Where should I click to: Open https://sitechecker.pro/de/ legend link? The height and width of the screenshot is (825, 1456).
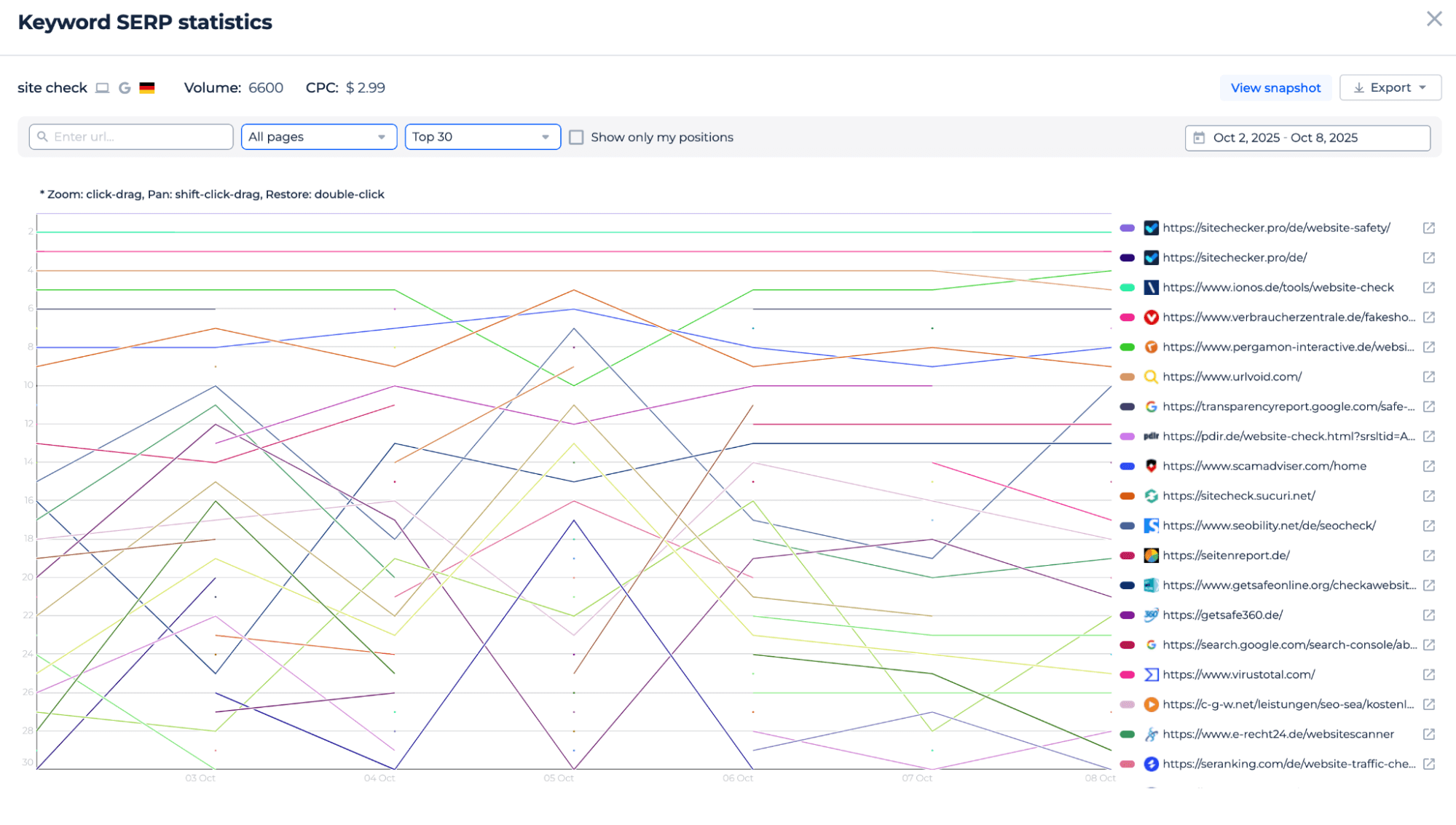click(1234, 258)
